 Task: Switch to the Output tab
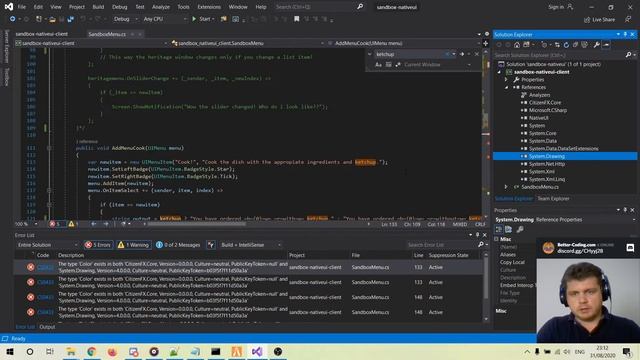point(47,327)
